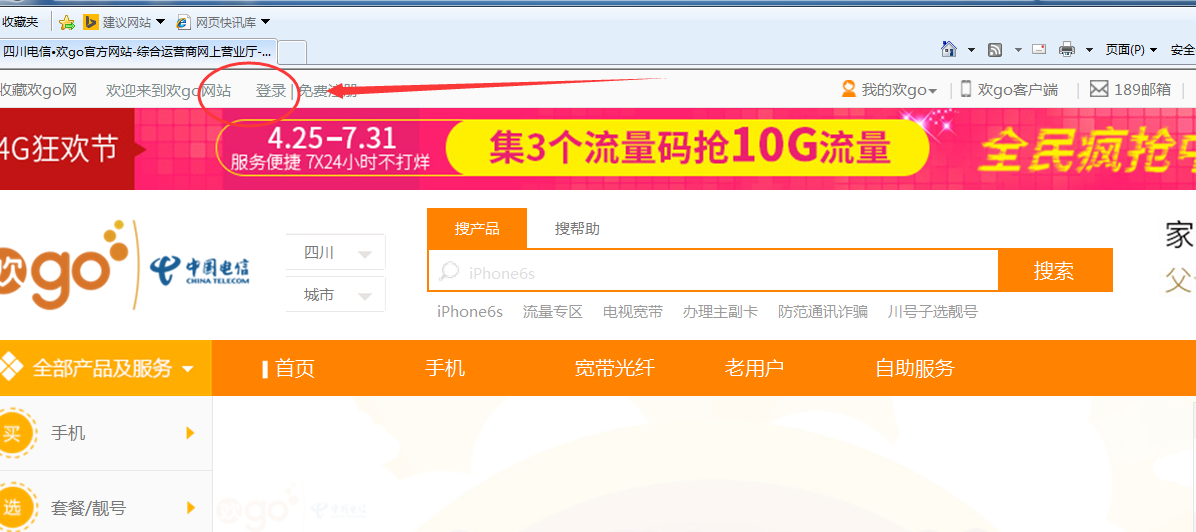Click the 办理主副卡 keyword link
This screenshot has height=532, width=1196.
tap(720, 311)
